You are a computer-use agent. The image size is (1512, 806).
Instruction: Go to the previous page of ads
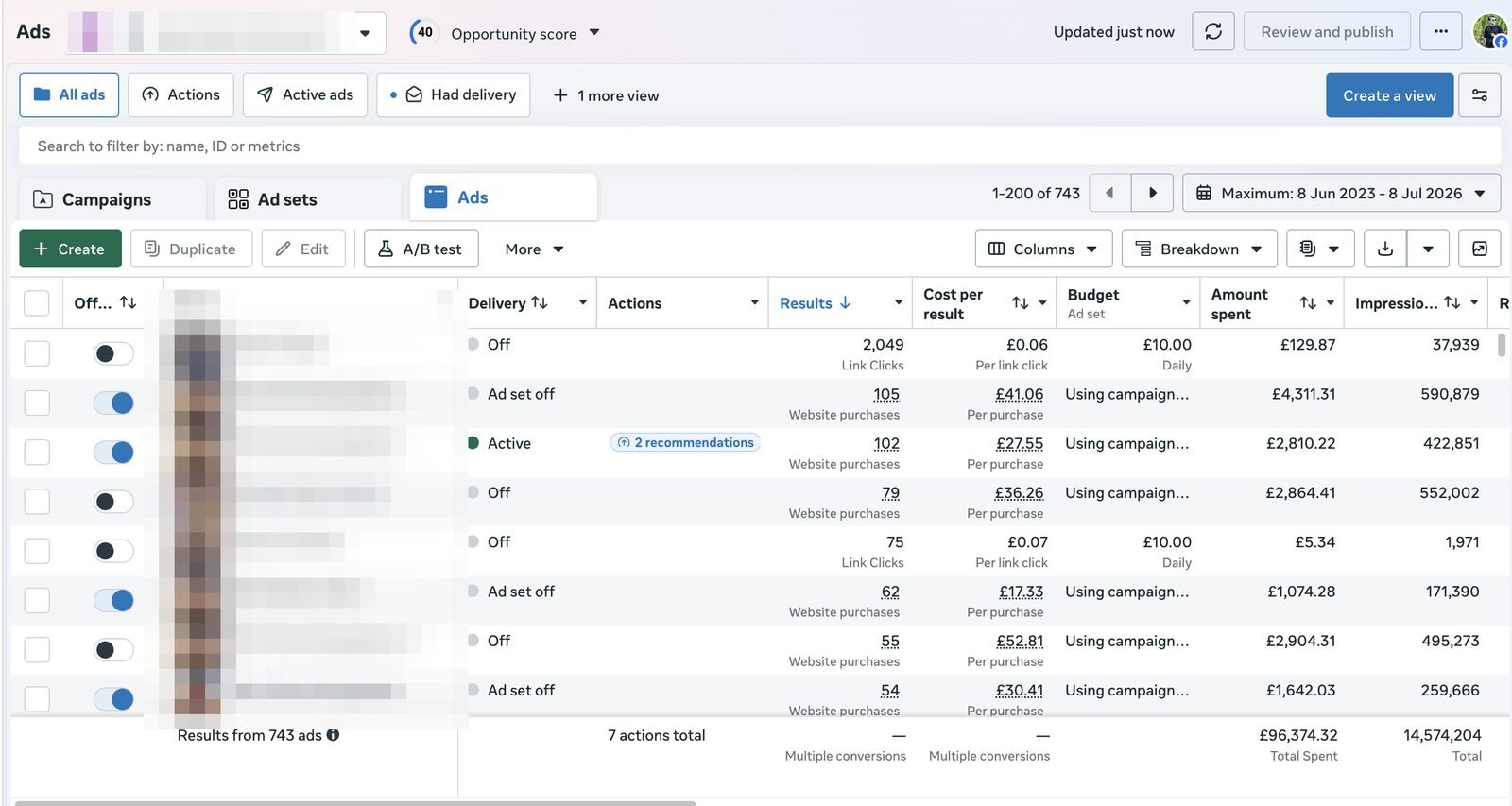tap(1109, 193)
